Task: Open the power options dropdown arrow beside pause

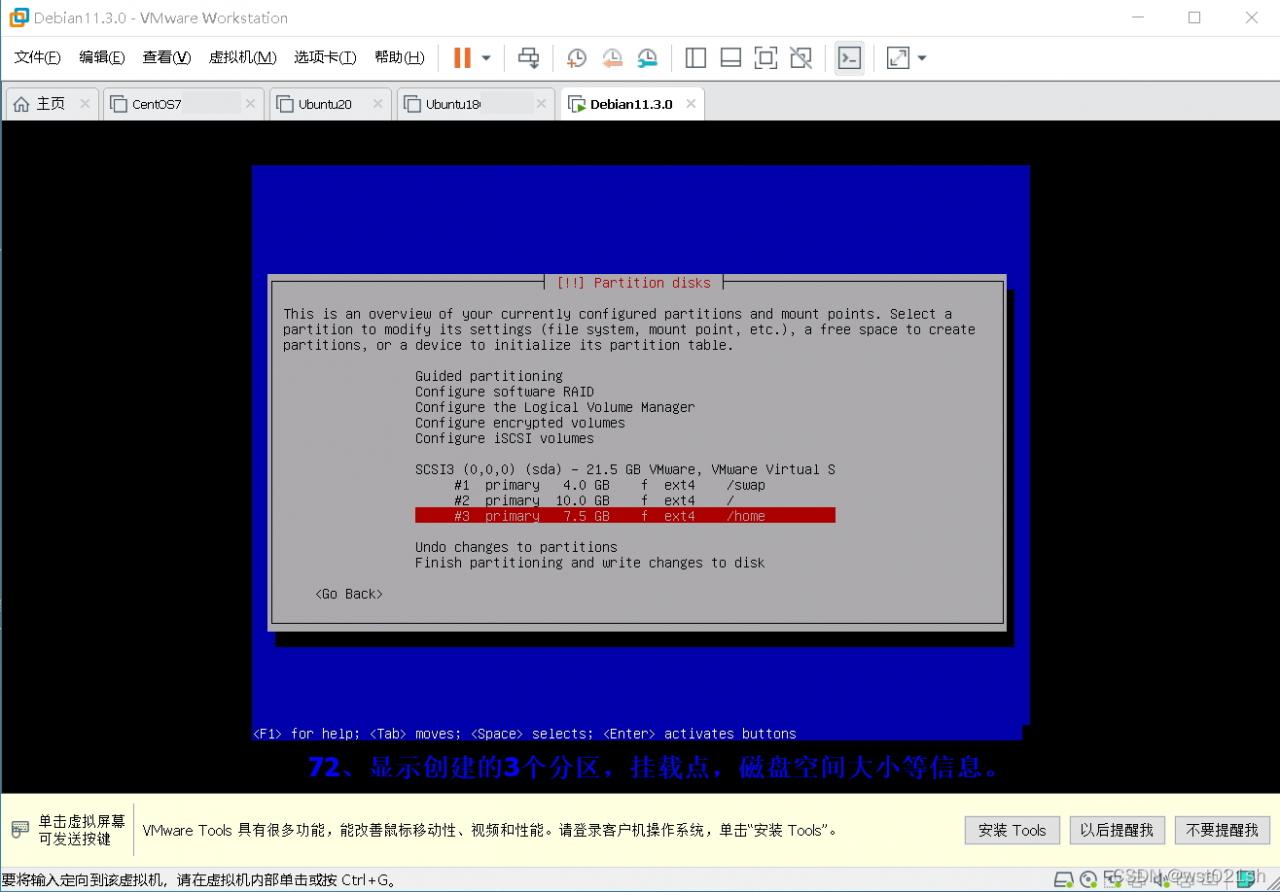Action: [x=486, y=58]
